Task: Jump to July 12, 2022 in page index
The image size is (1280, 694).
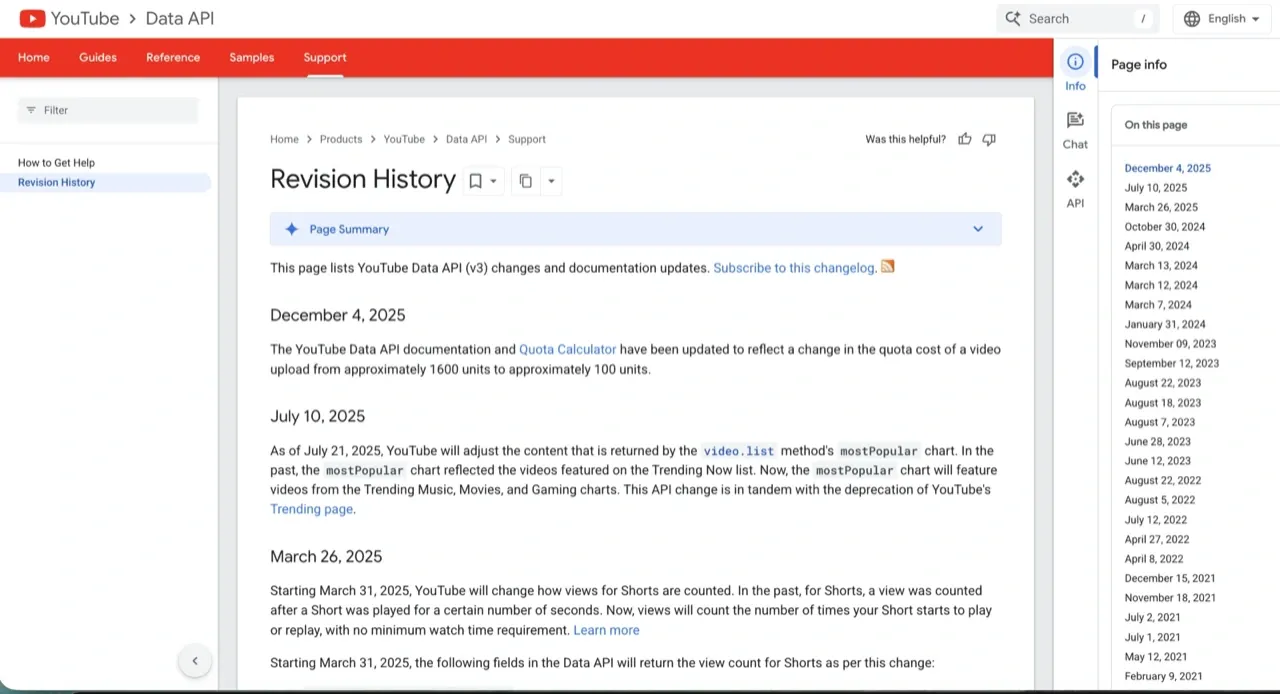Action: click(x=1155, y=520)
